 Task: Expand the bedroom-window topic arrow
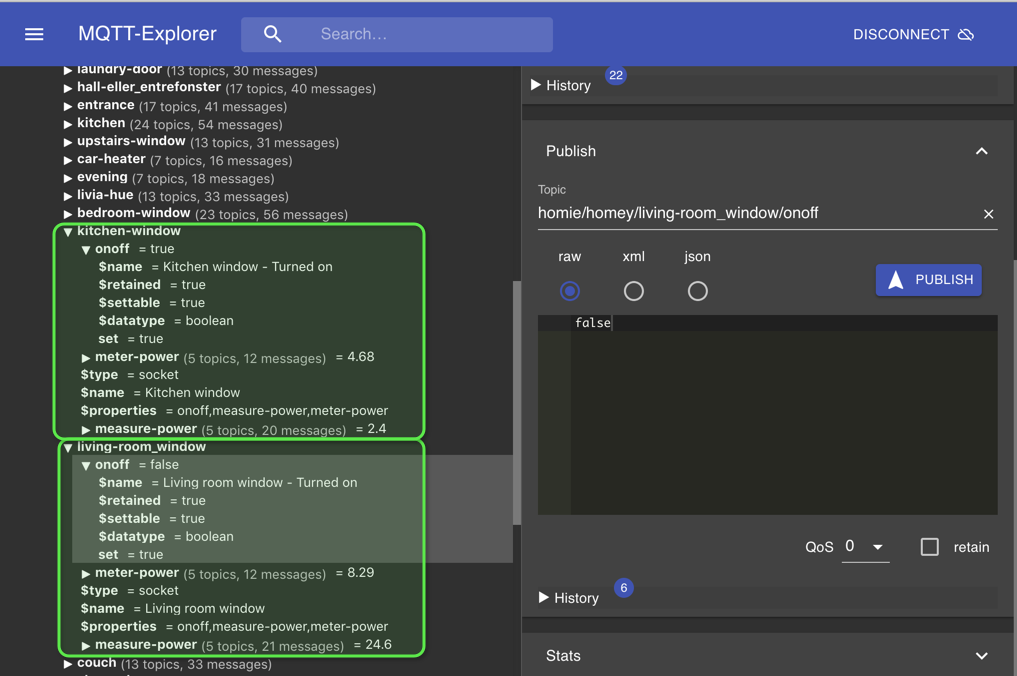click(68, 214)
